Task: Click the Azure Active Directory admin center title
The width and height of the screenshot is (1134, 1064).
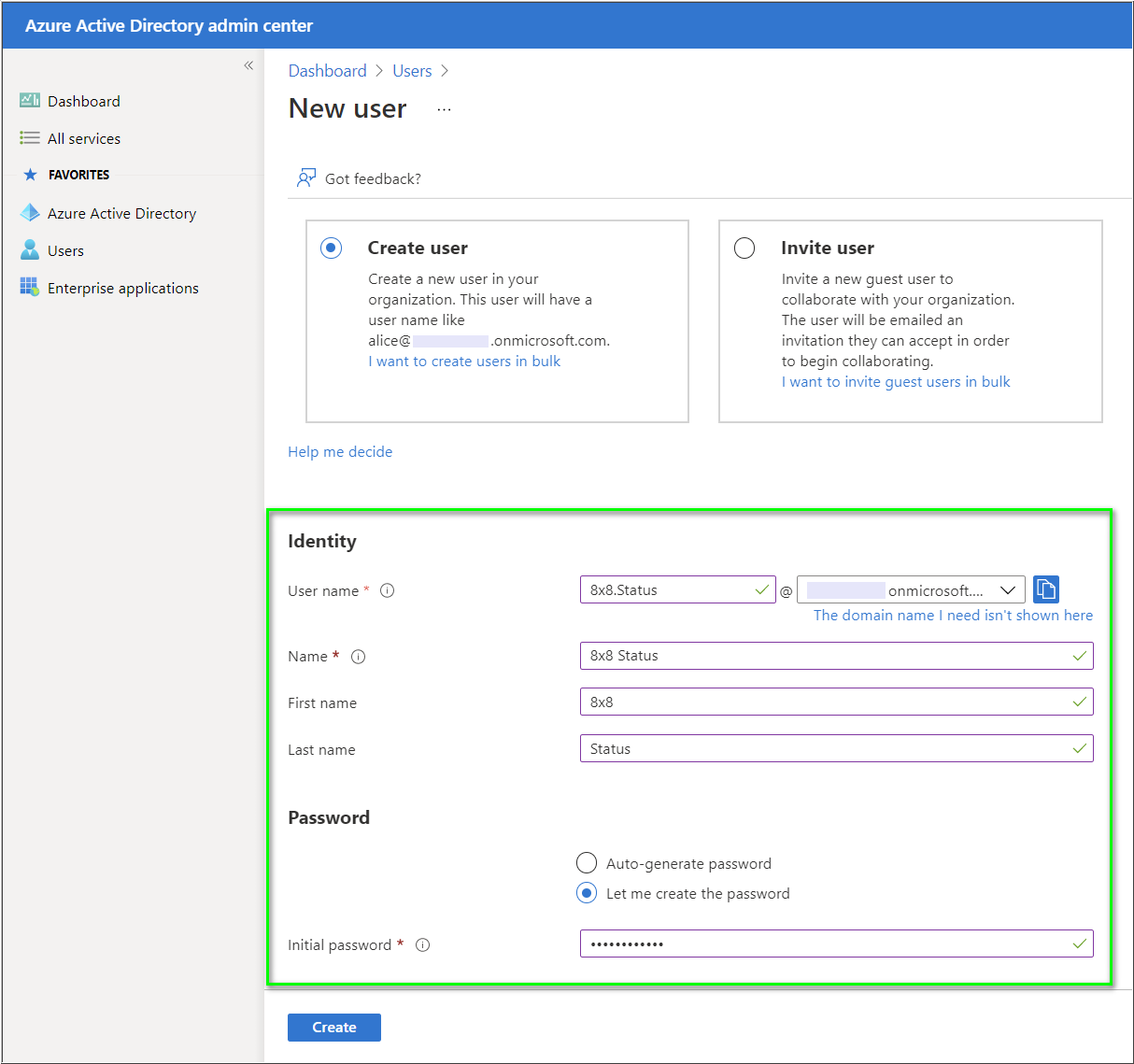Action: coord(169,26)
